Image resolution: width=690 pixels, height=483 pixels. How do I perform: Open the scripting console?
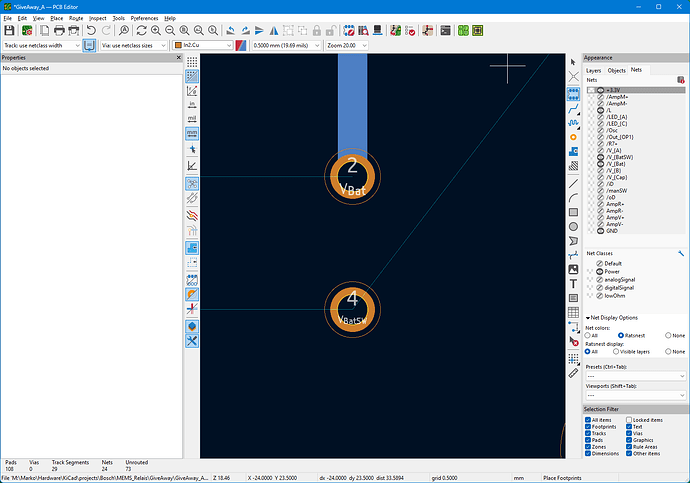445,30
